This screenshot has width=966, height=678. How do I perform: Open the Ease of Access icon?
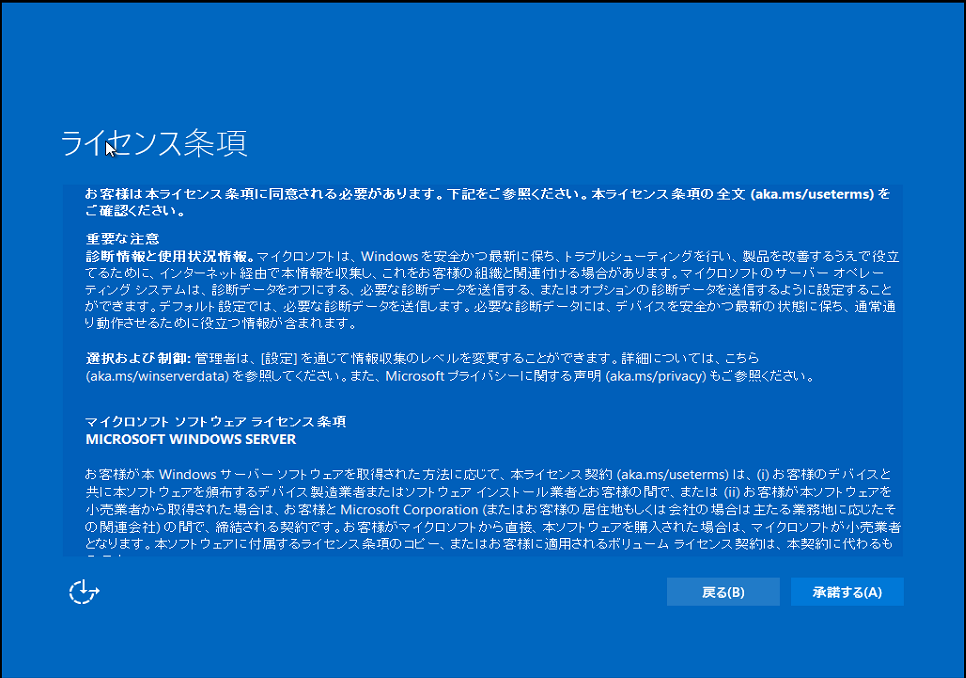click(83, 591)
